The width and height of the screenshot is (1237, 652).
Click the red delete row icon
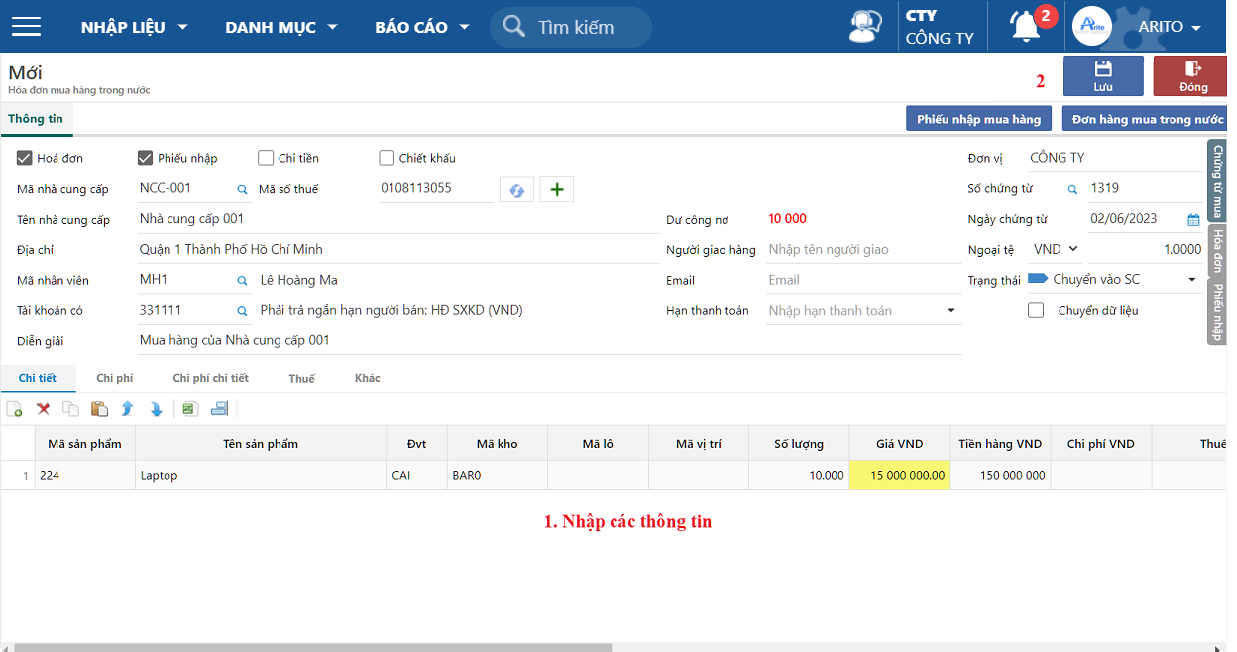tap(43, 409)
